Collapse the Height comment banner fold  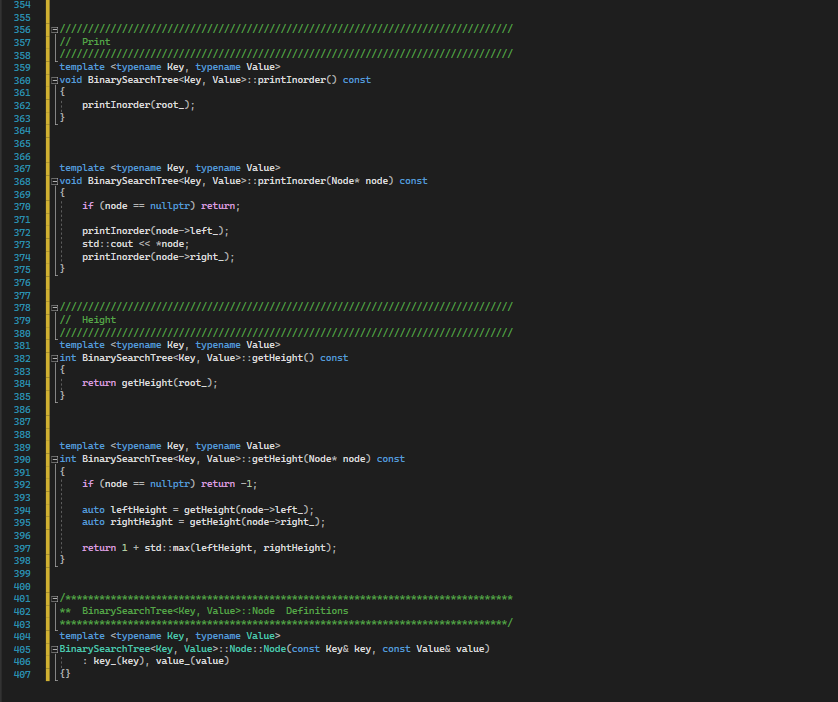53,307
